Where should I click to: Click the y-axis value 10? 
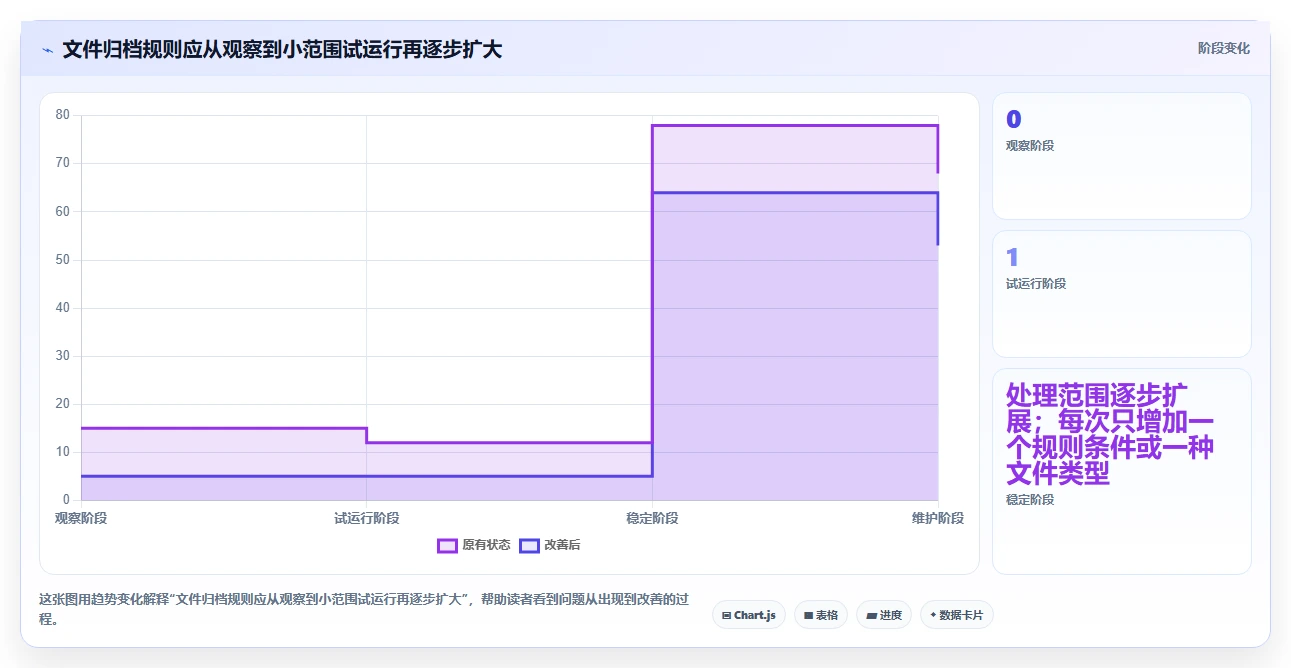coord(63,452)
